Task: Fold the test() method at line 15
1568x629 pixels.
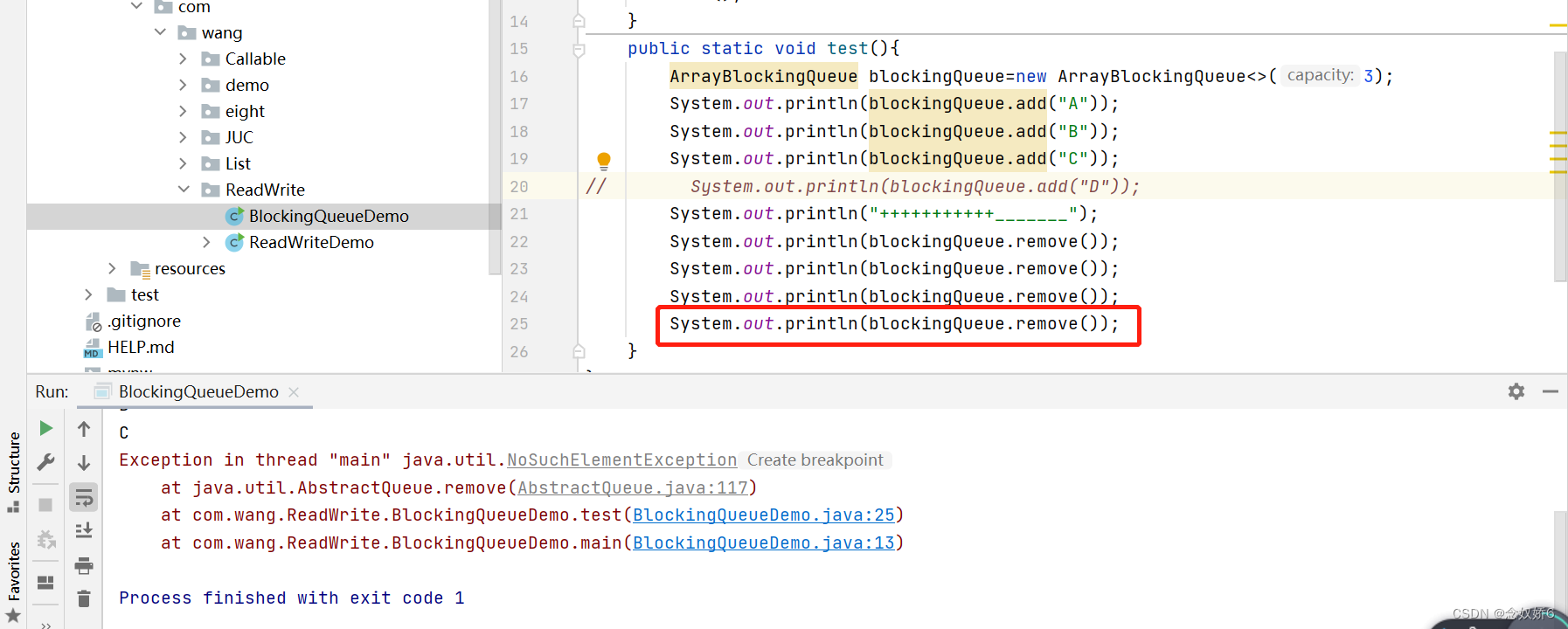Action: click(579, 50)
